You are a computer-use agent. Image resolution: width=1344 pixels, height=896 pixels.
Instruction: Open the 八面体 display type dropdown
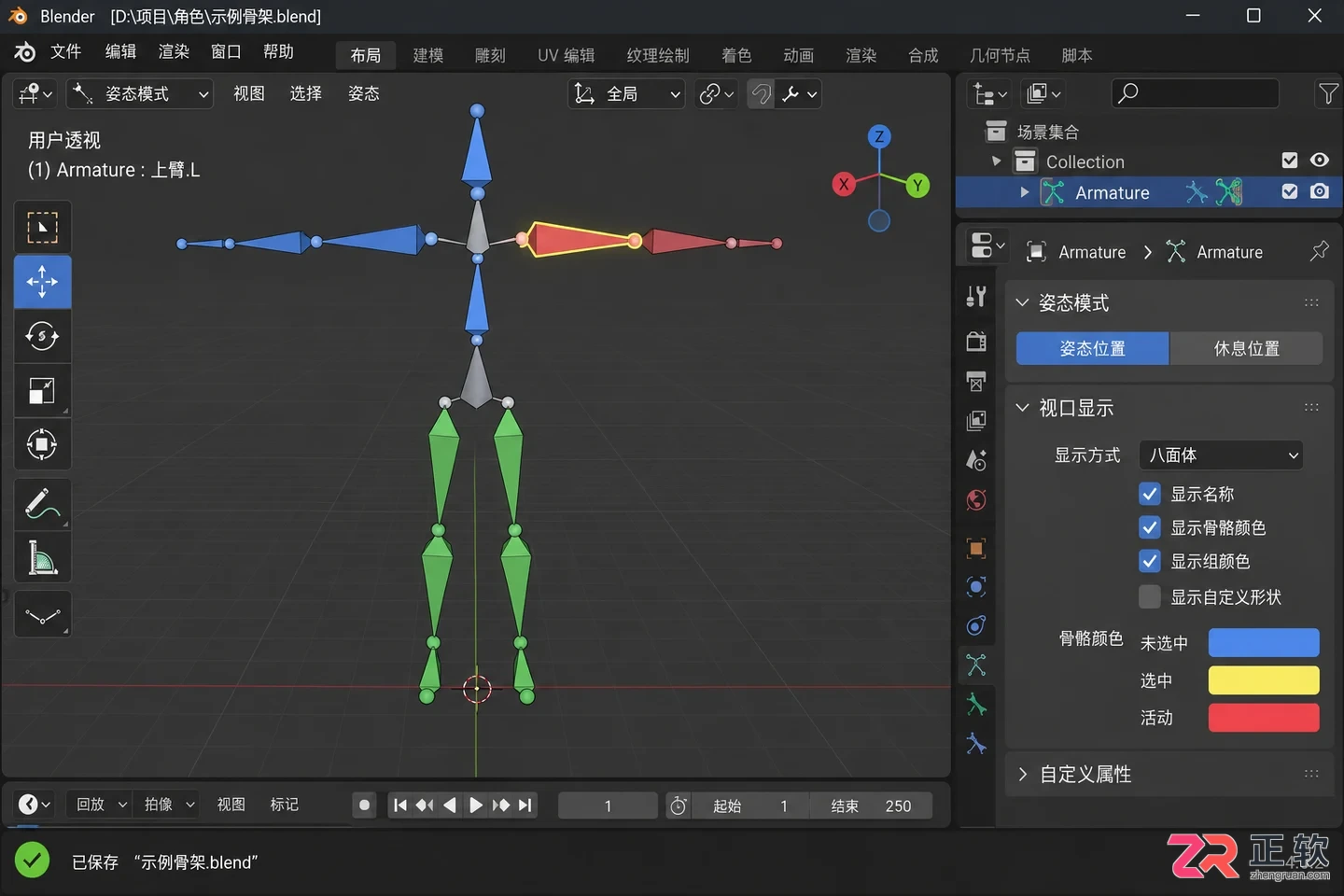1221,455
